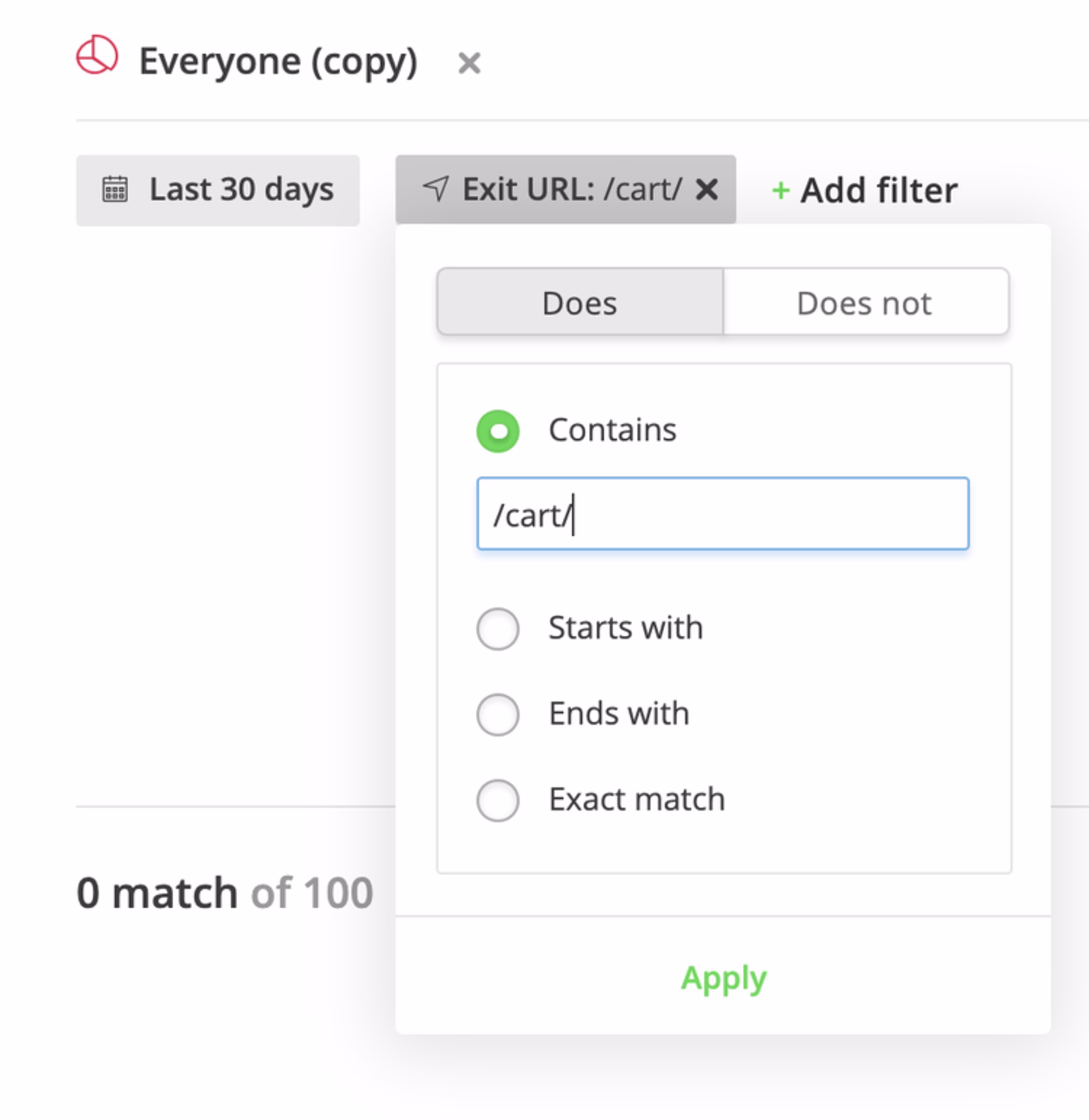Switch to the Does tab

pyautogui.click(x=579, y=302)
